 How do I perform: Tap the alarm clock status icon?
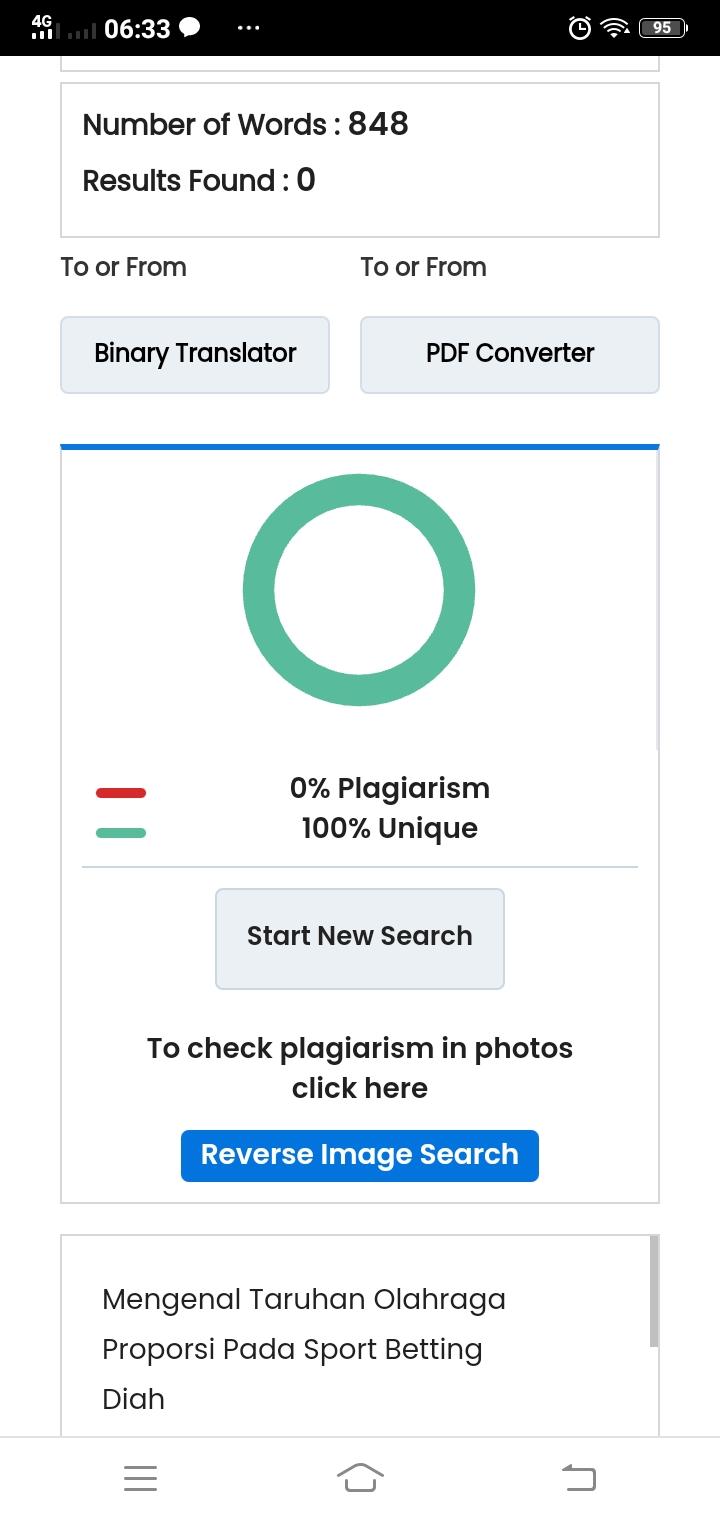pos(579,28)
